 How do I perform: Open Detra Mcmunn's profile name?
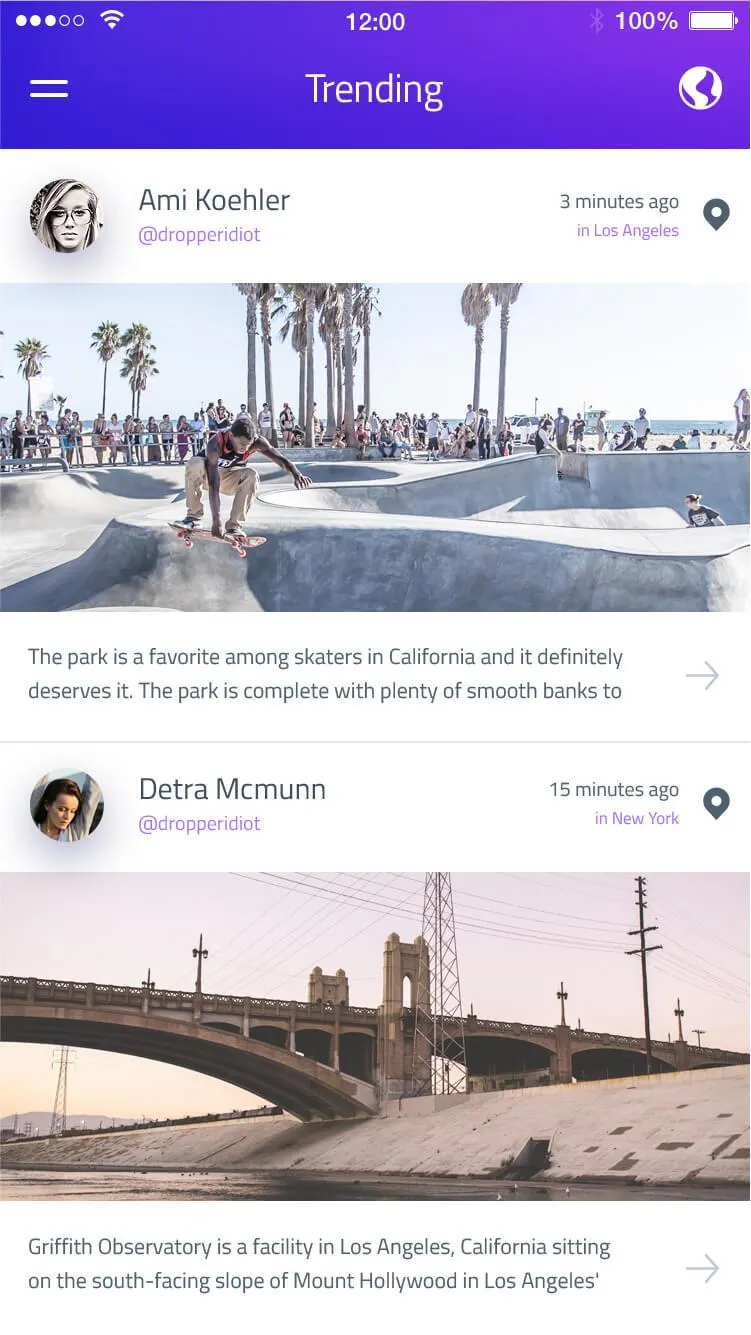pyautogui.click(x=232, y=789)
